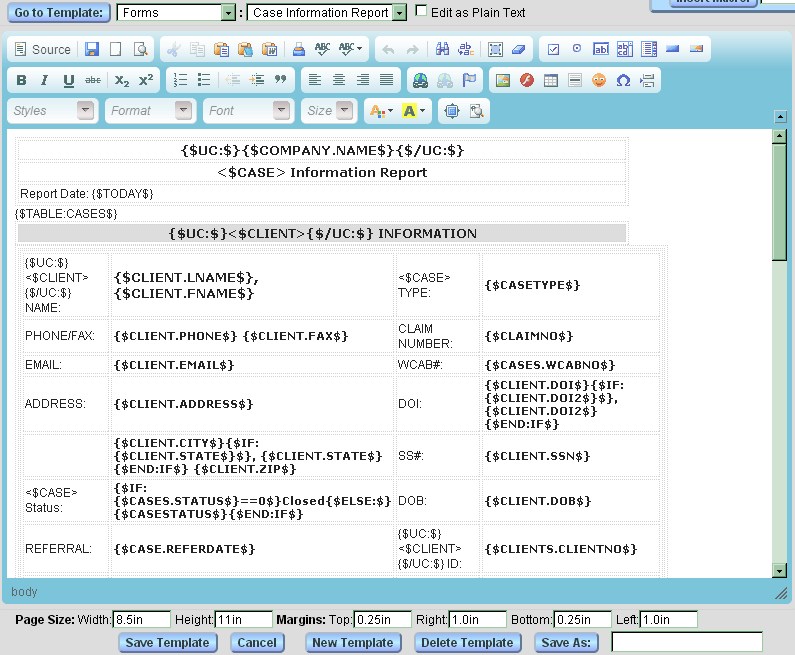This screenshot has width=795, height=655.
Task: Insert a checkbox form element
Action: (553, 49)
